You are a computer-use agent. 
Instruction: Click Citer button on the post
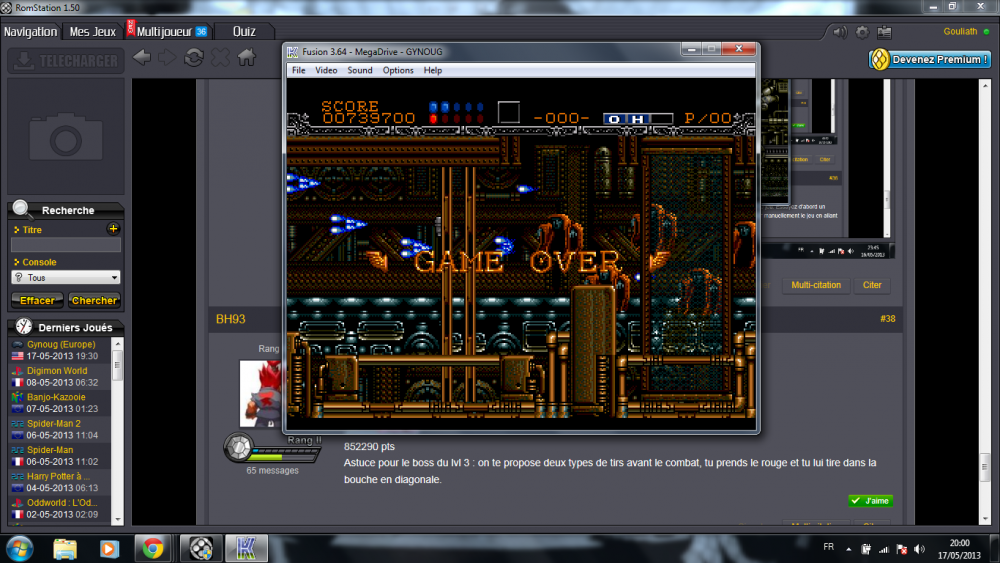tap(872, 285)
